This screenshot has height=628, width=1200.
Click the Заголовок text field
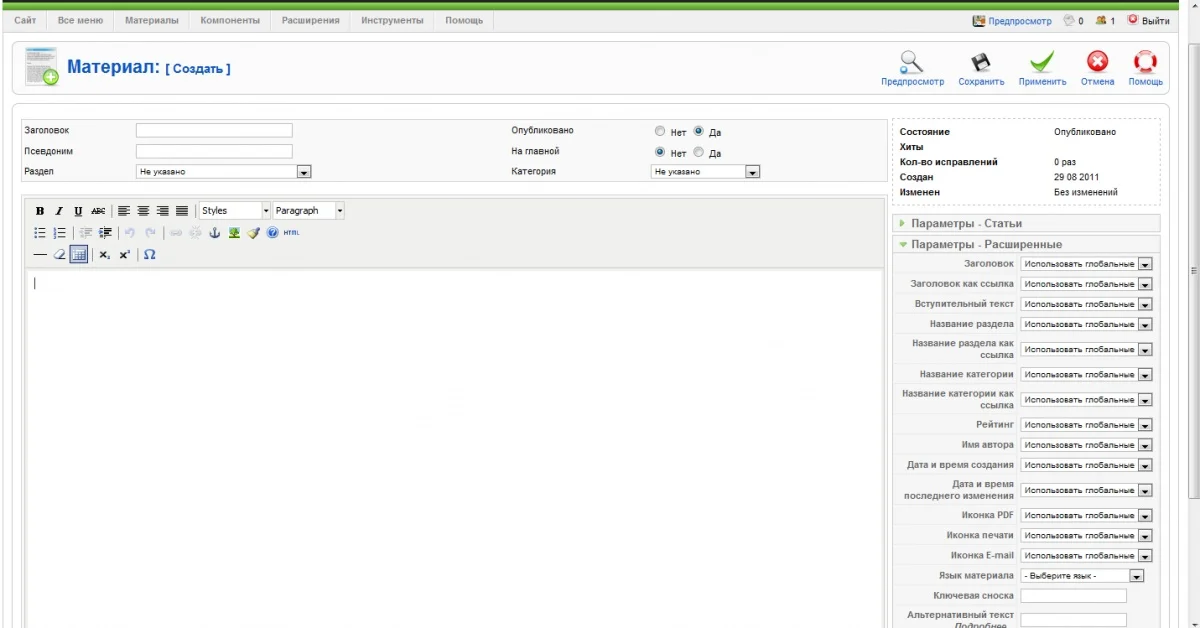click(214, 130)
